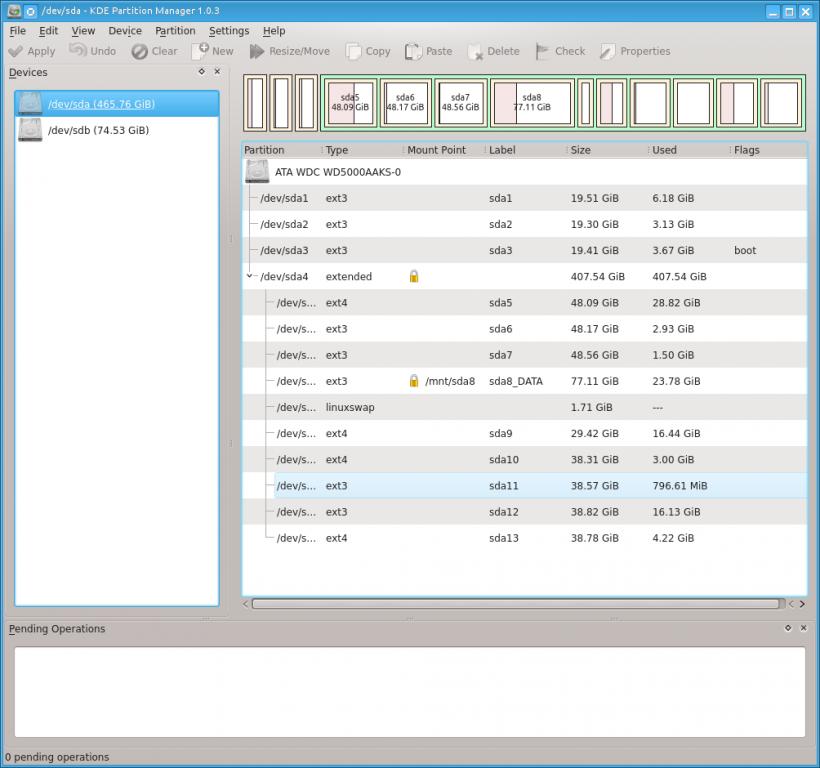
Task: Close the Pending Operations panel
Action: [803, 628]
